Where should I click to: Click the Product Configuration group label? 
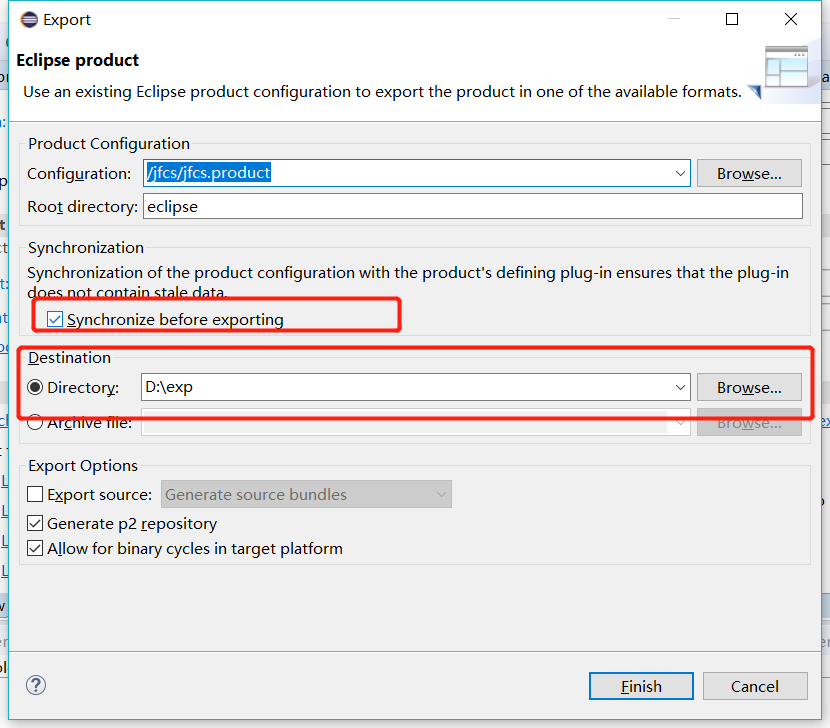click(109, 143)
